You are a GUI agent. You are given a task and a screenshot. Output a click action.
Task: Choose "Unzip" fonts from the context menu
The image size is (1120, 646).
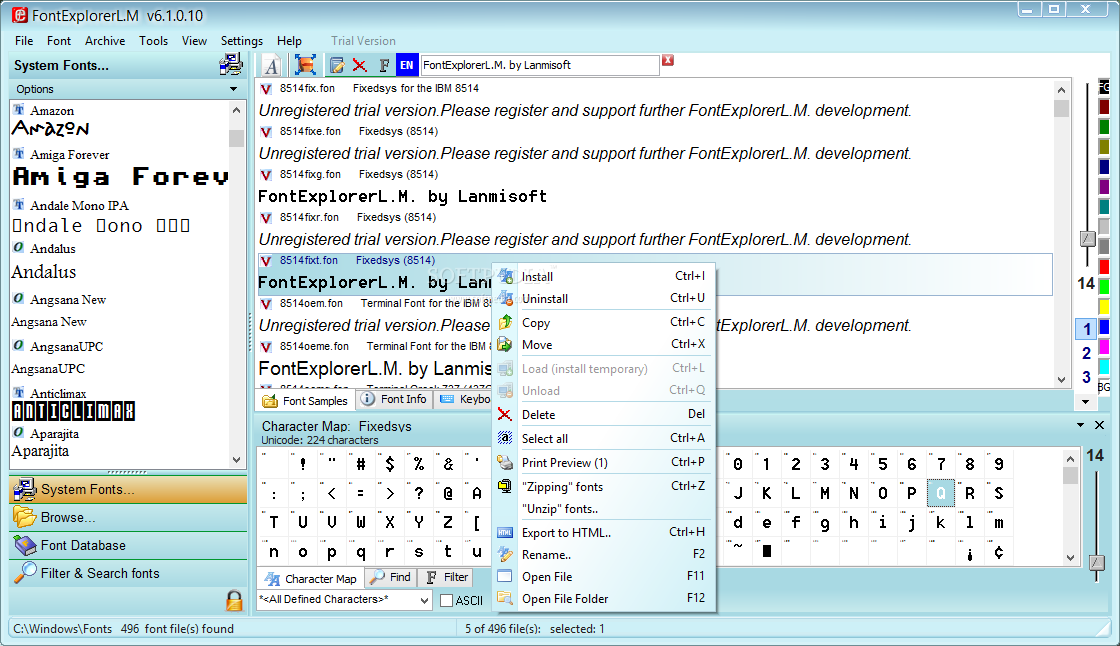[x=603, y=509]
